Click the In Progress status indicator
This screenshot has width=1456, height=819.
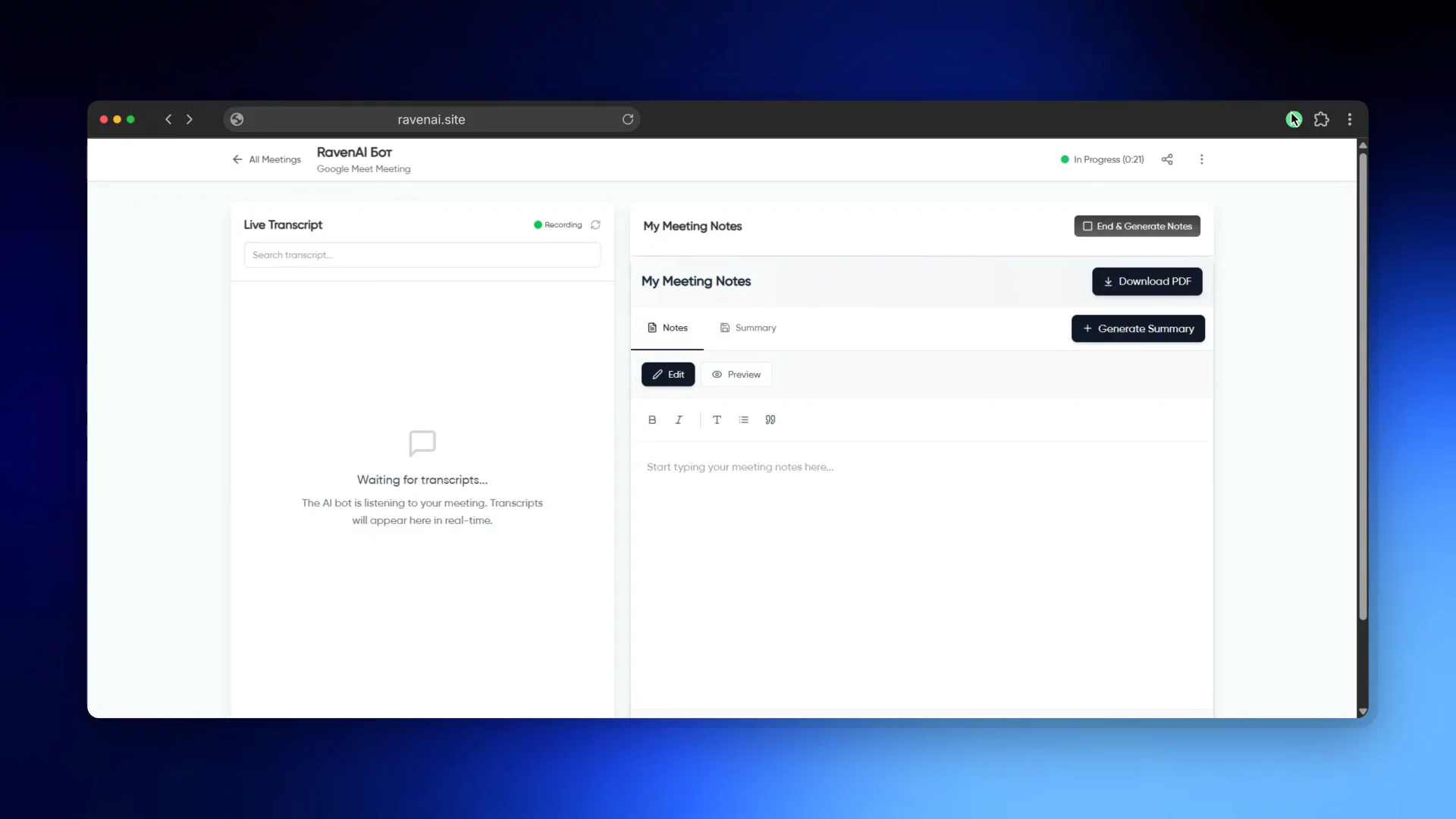click(x=1102, y=159)
